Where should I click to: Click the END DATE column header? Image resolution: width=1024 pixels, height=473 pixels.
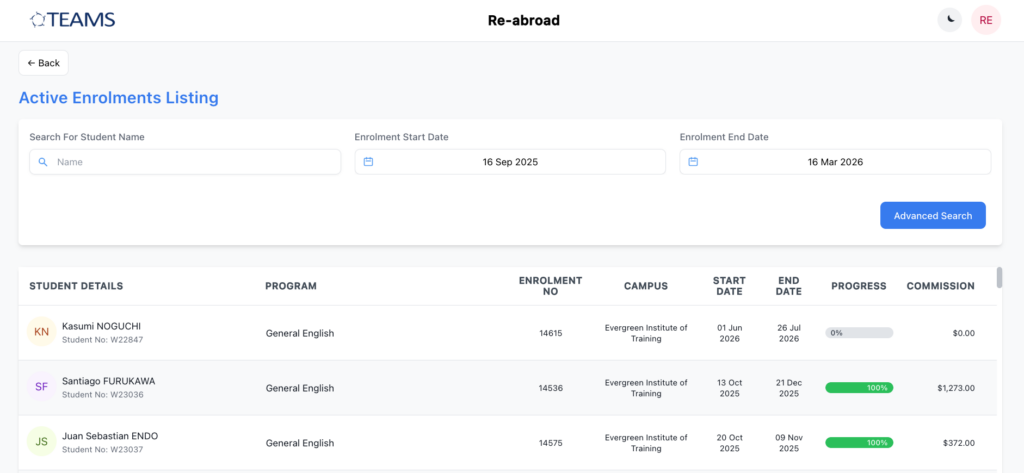point(788,286)
